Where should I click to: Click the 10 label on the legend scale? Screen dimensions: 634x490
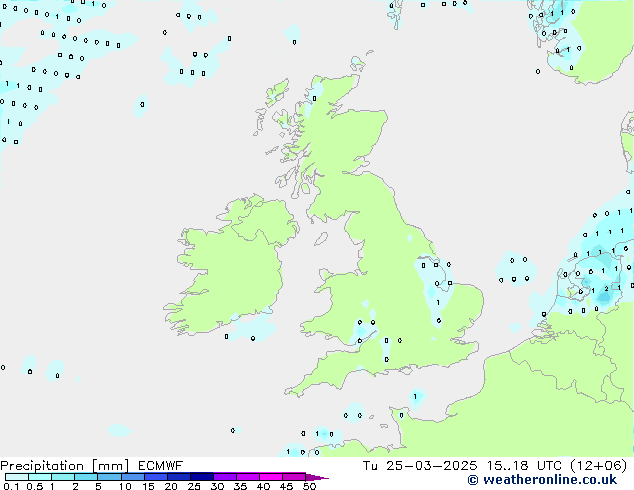coord(124,487)
